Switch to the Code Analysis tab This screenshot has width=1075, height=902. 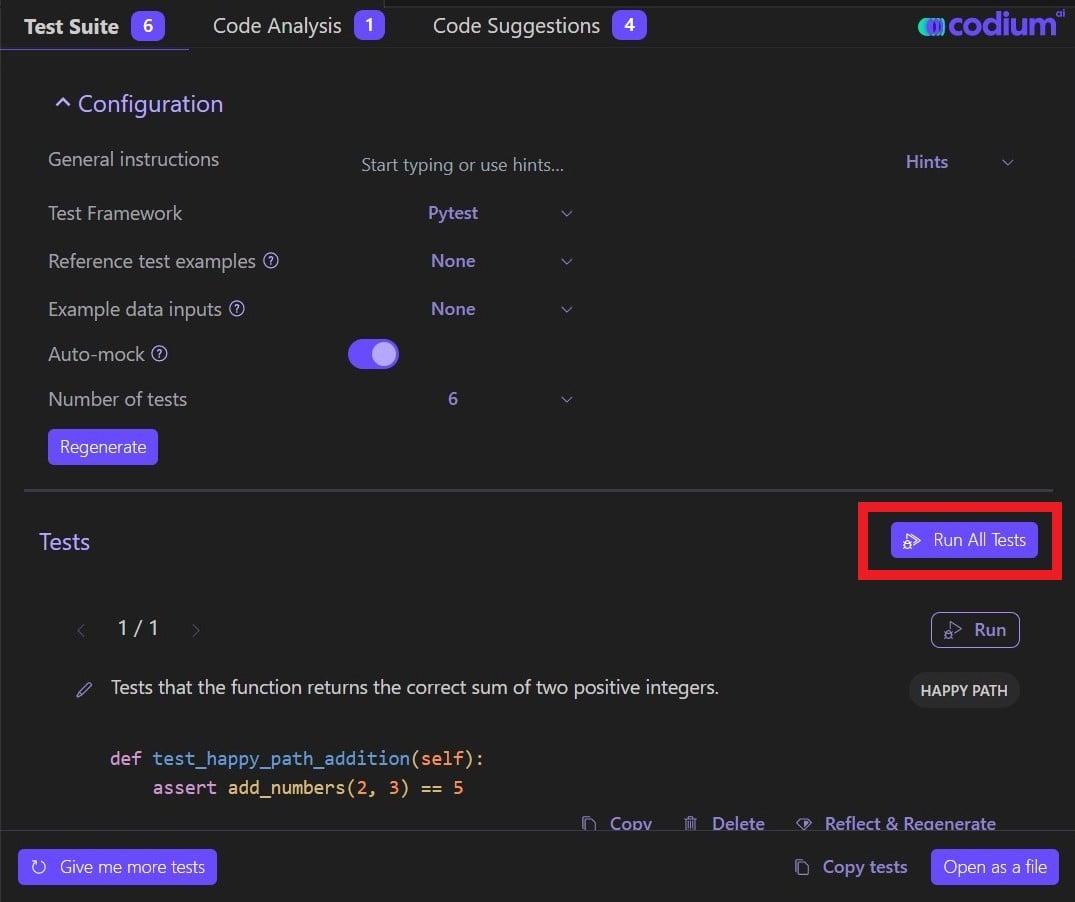coord(298,26)
